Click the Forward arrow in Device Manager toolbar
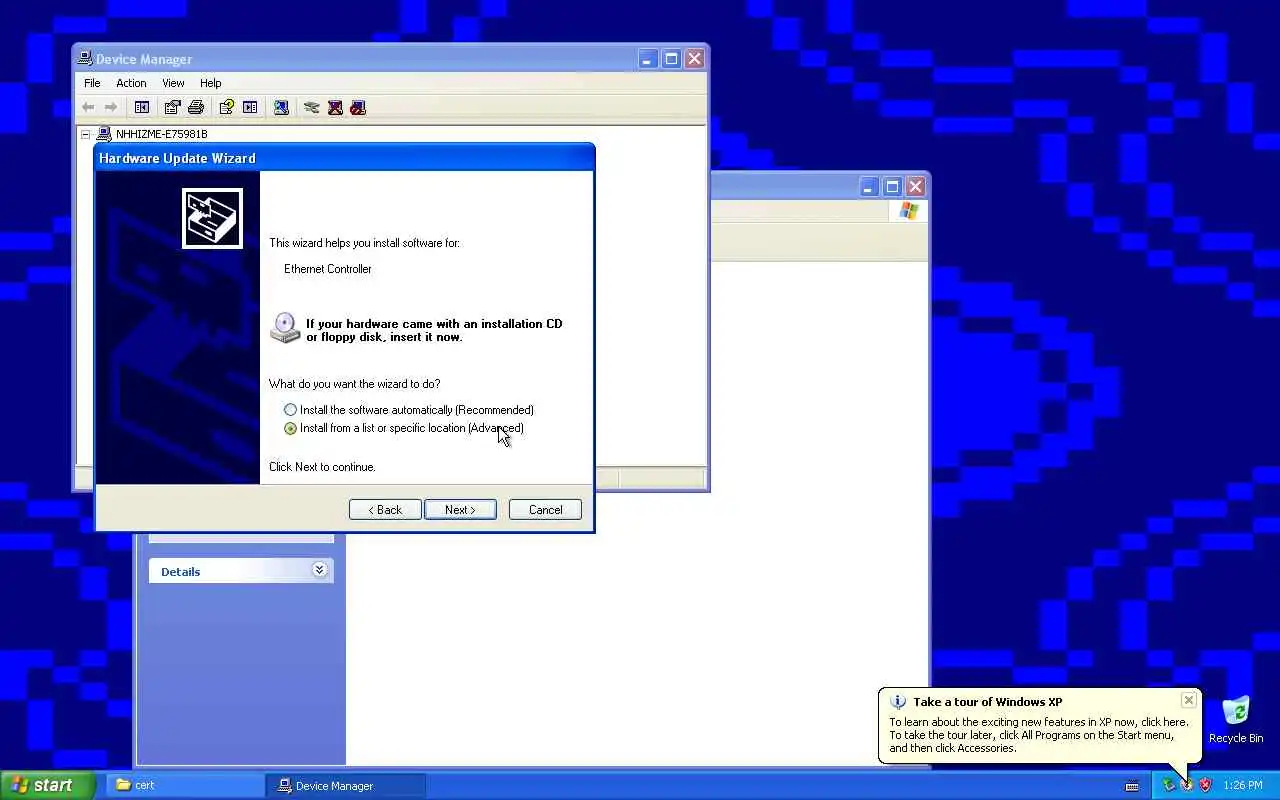The height and width of the screenshot is (800, 1280). coord(111,107)
